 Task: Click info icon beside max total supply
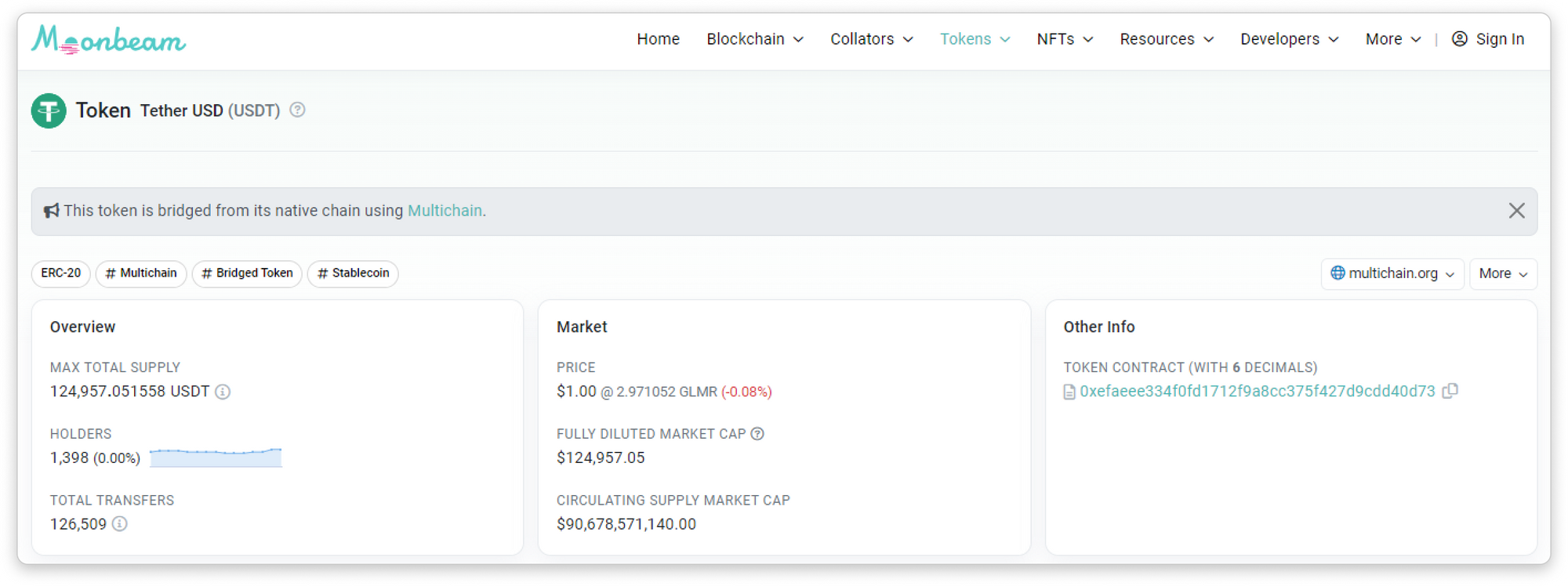click(223, 392)
